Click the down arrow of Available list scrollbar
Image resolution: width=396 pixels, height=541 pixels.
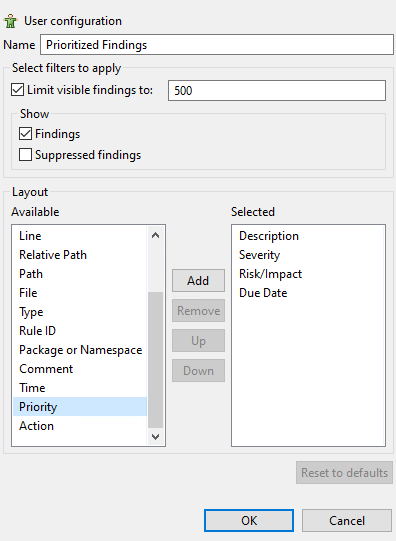click(155, 436)
